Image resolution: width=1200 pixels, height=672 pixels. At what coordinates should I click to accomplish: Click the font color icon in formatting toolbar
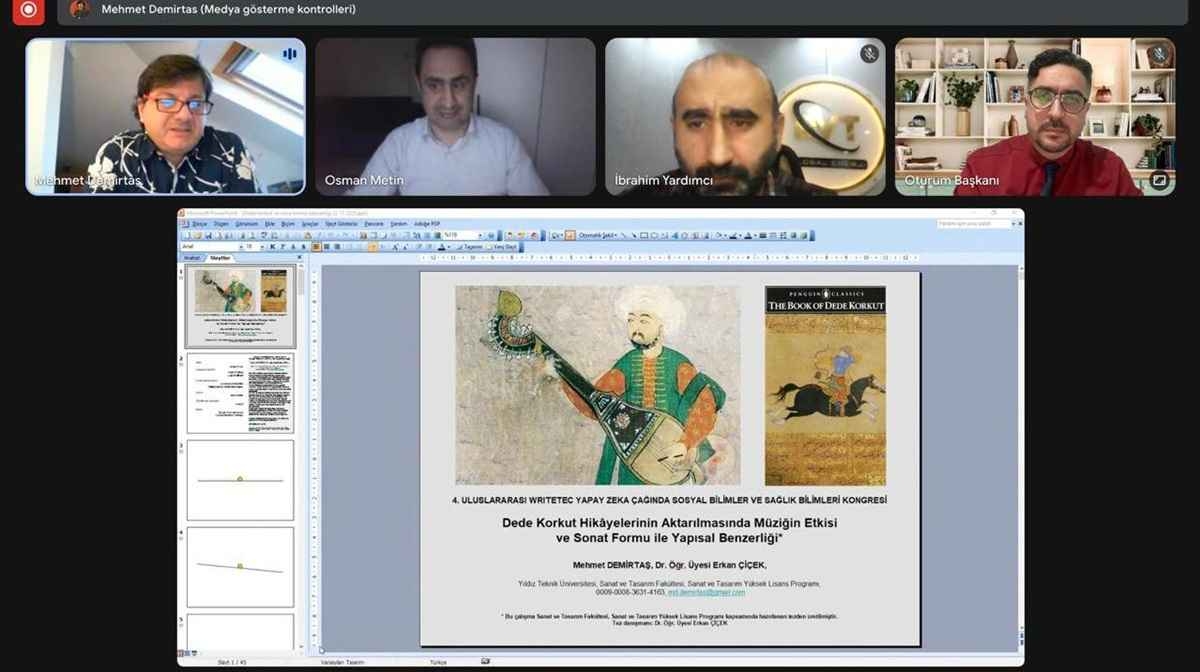(x=442, y=247)
